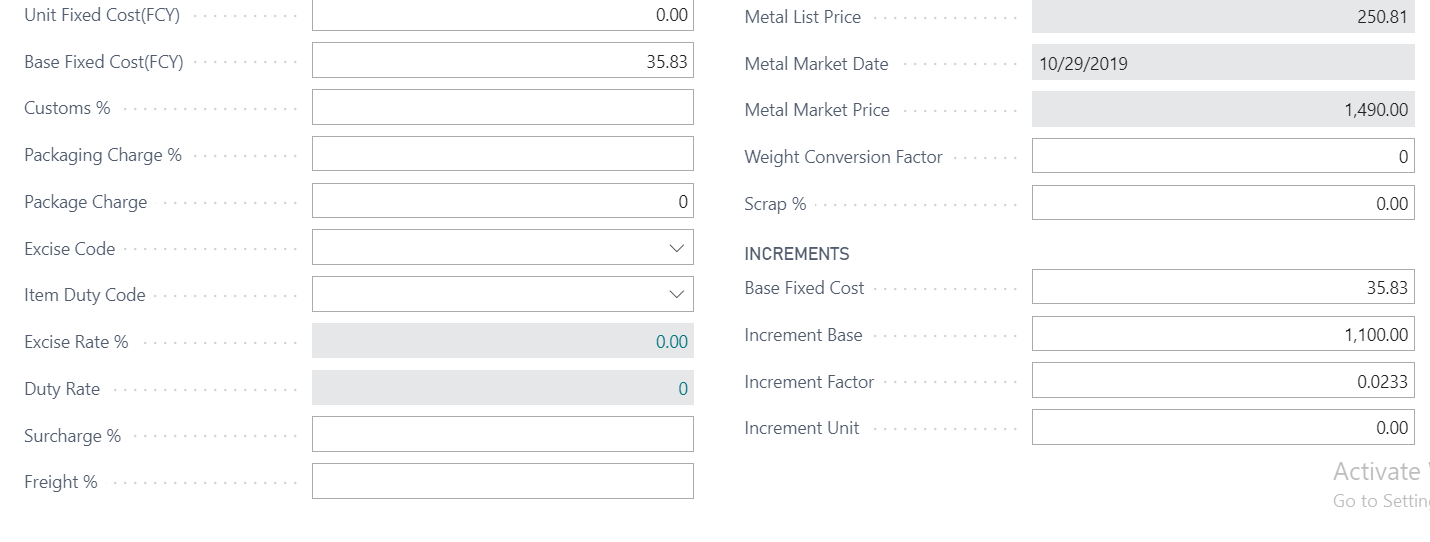The width and height of the screenshot is (1430, 542).
Task: Select the Freight % input field
Action: 502,481
